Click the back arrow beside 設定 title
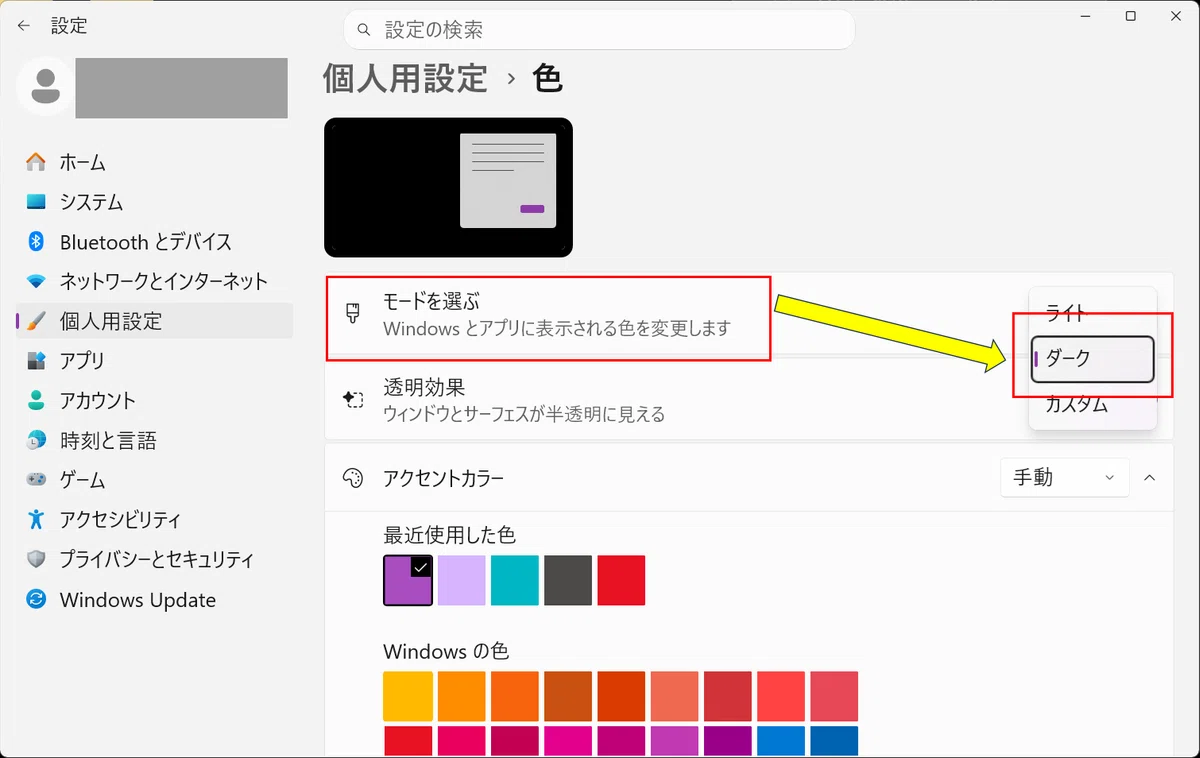1200x758 pixels. click(x=24, y=27)
